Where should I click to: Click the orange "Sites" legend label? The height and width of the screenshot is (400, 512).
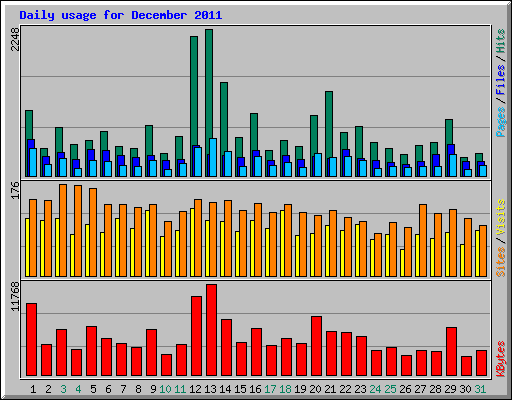coord(501,262)
